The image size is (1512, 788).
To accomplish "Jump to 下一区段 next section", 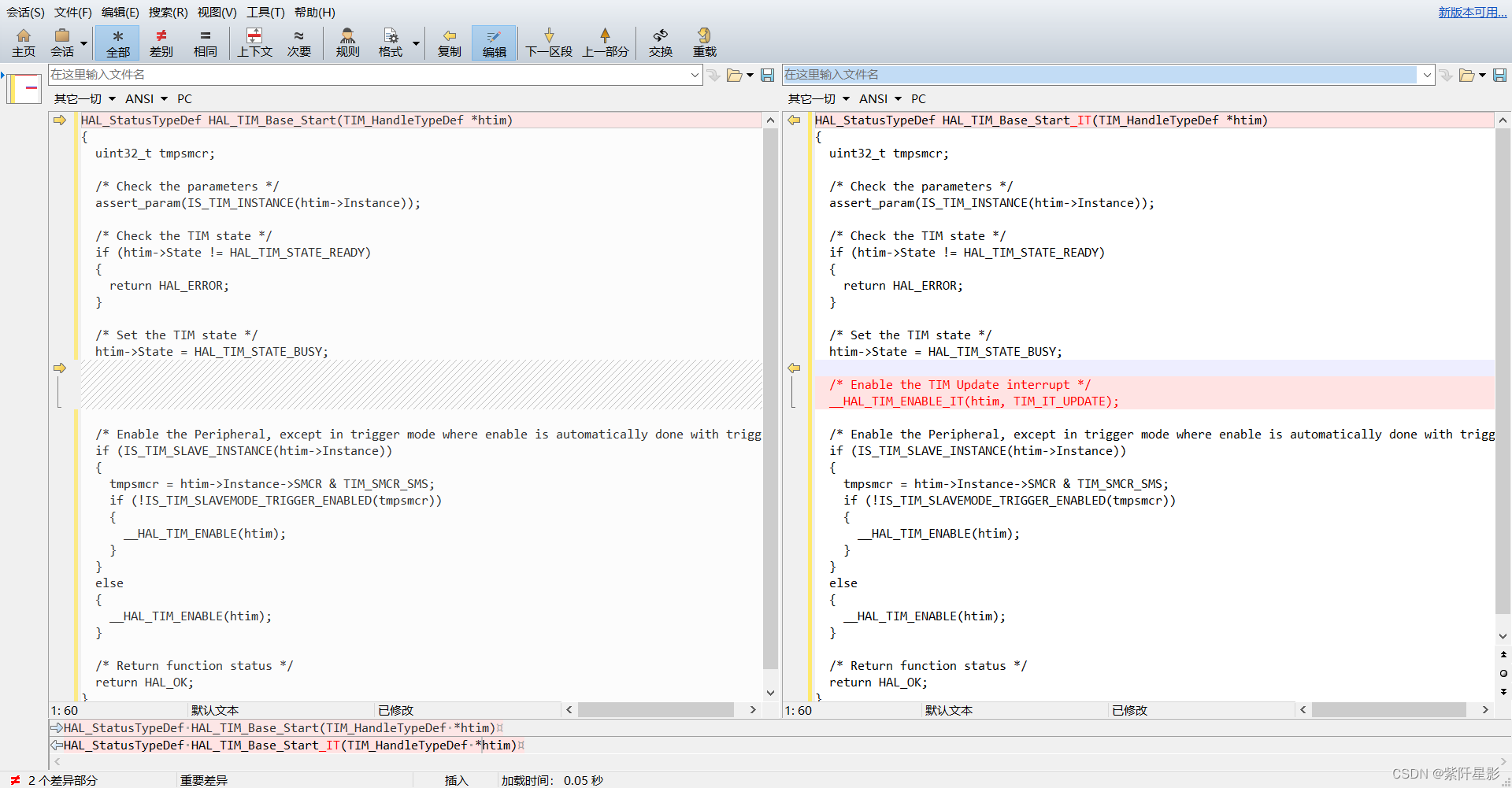I will (x=549, y=43).
